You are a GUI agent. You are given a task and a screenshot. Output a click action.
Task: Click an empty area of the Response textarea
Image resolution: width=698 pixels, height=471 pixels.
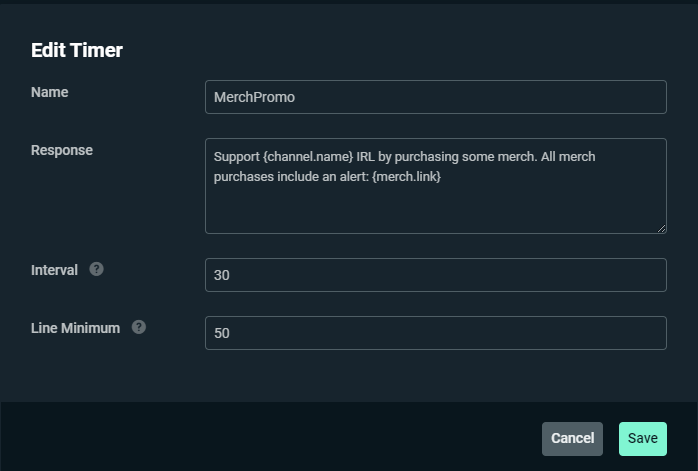click(436, 207)
